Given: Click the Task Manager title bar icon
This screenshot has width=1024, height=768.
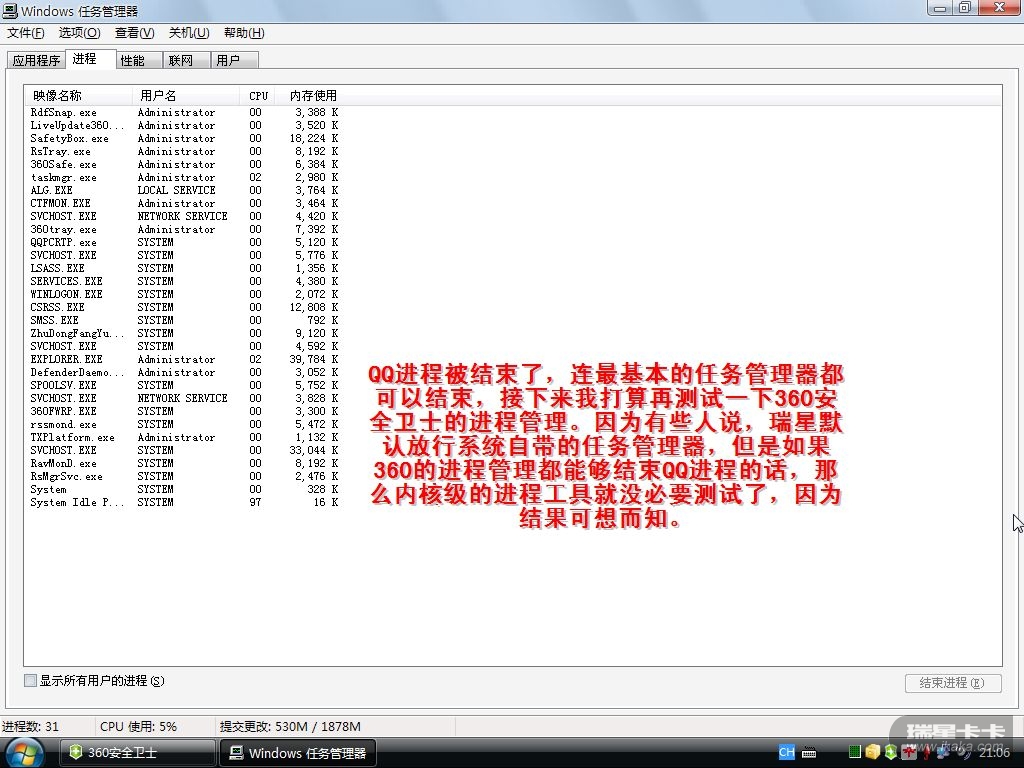Looking at the screenshot, I should point(10,10).
